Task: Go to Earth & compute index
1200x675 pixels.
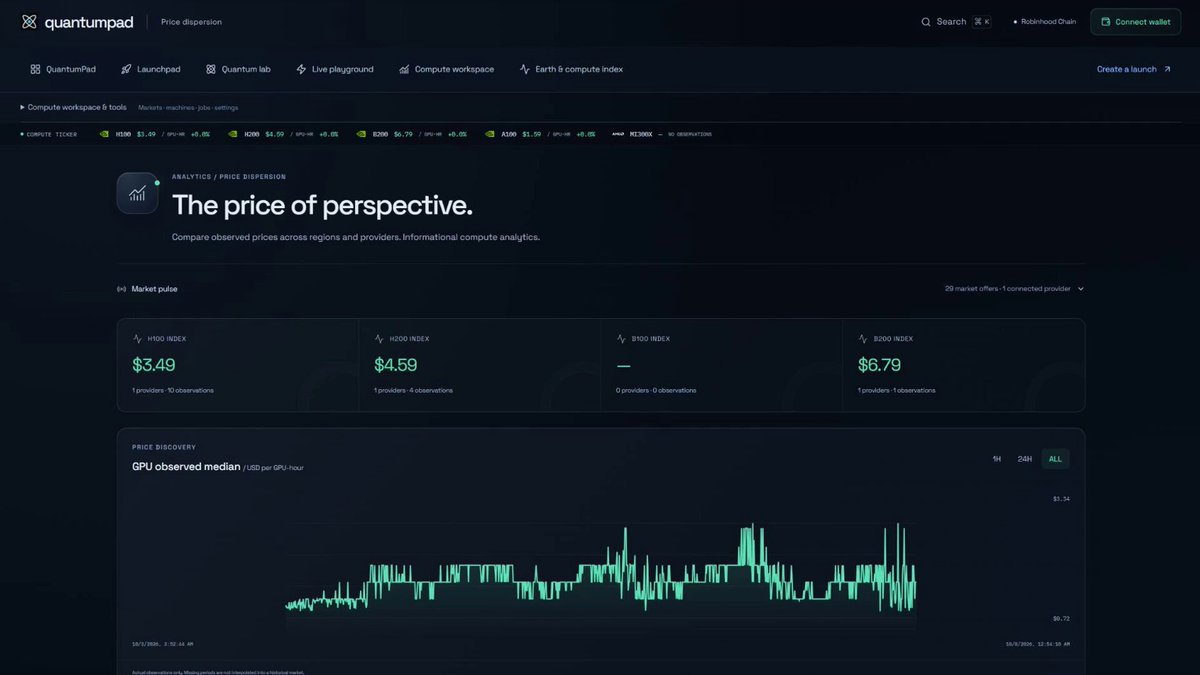Action: [x=571, y=69]
